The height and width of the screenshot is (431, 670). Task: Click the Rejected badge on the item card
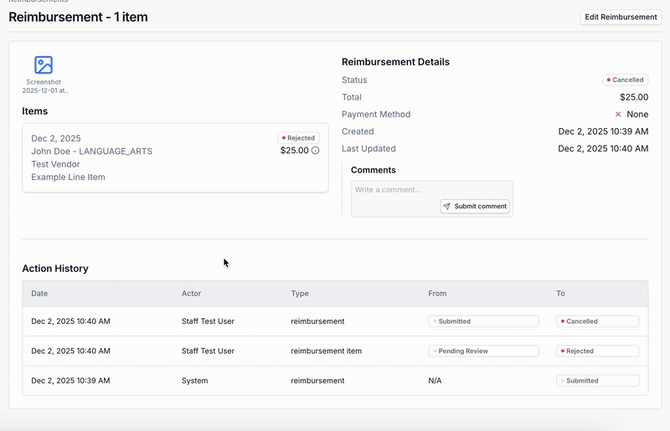click(x=298, y=138)
